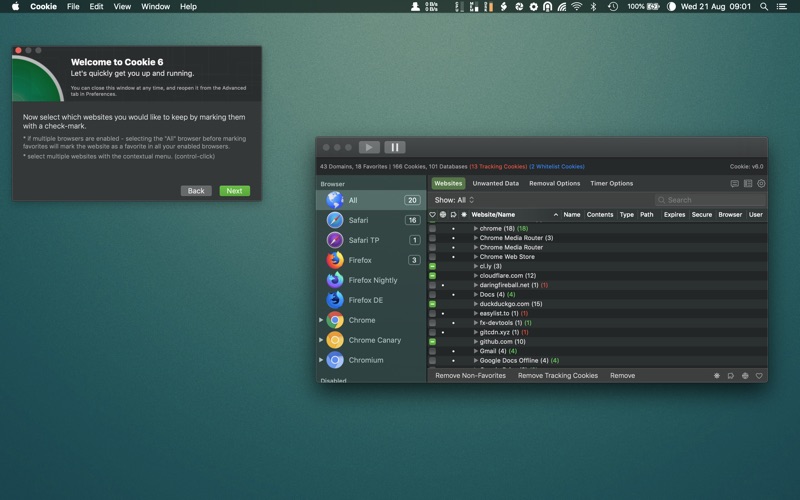
Task: Toggle favorite checkbox for github.com
Action: point(433,342)
